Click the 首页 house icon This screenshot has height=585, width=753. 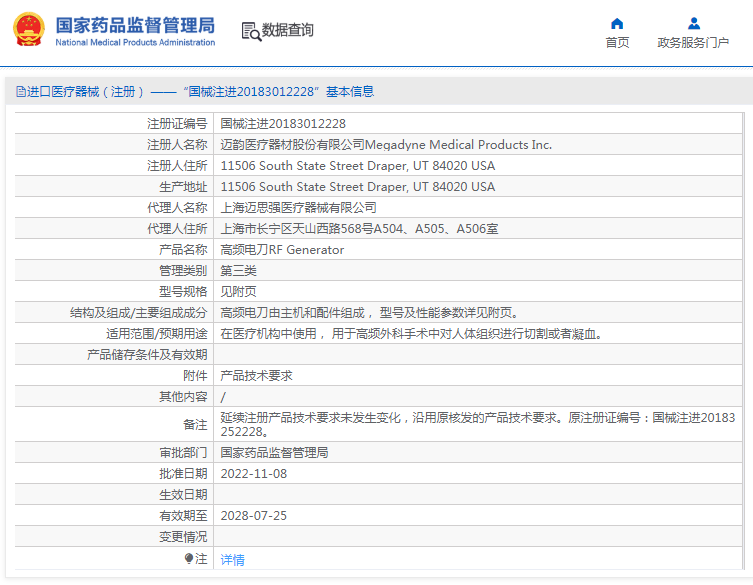617,23
